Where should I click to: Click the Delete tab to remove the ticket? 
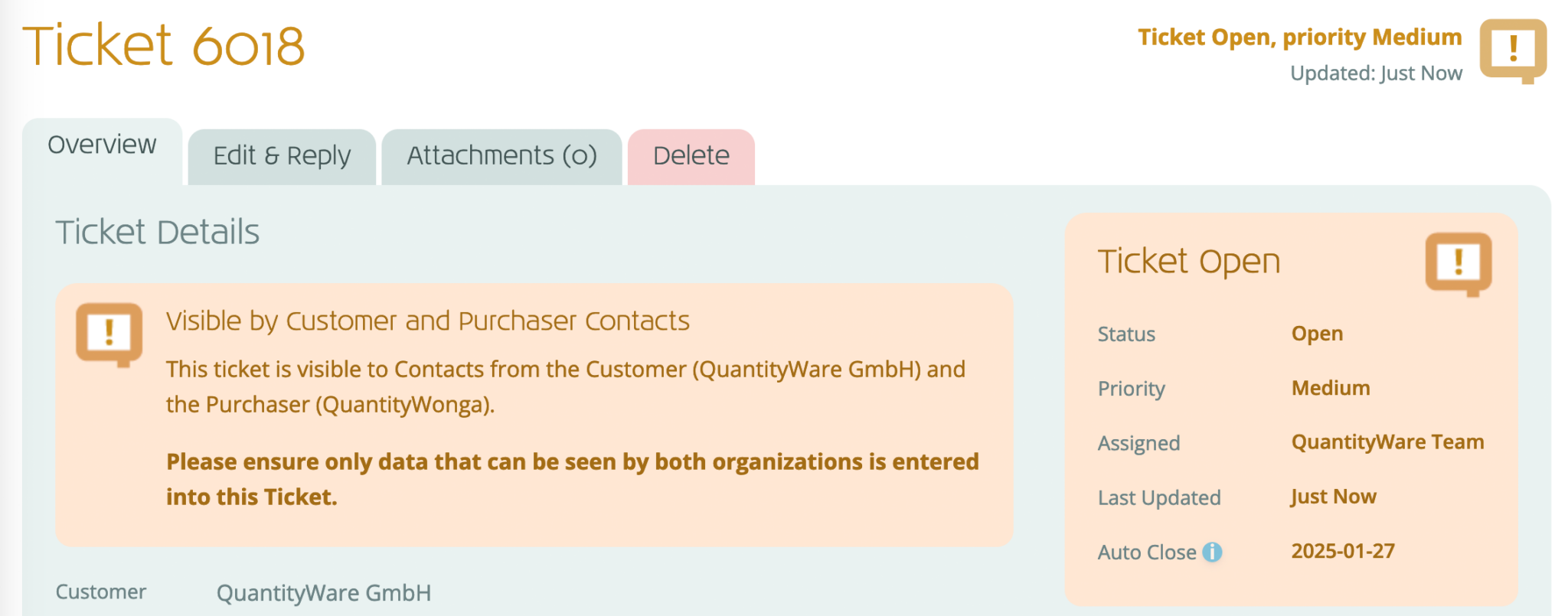click(x=690, y=155)
